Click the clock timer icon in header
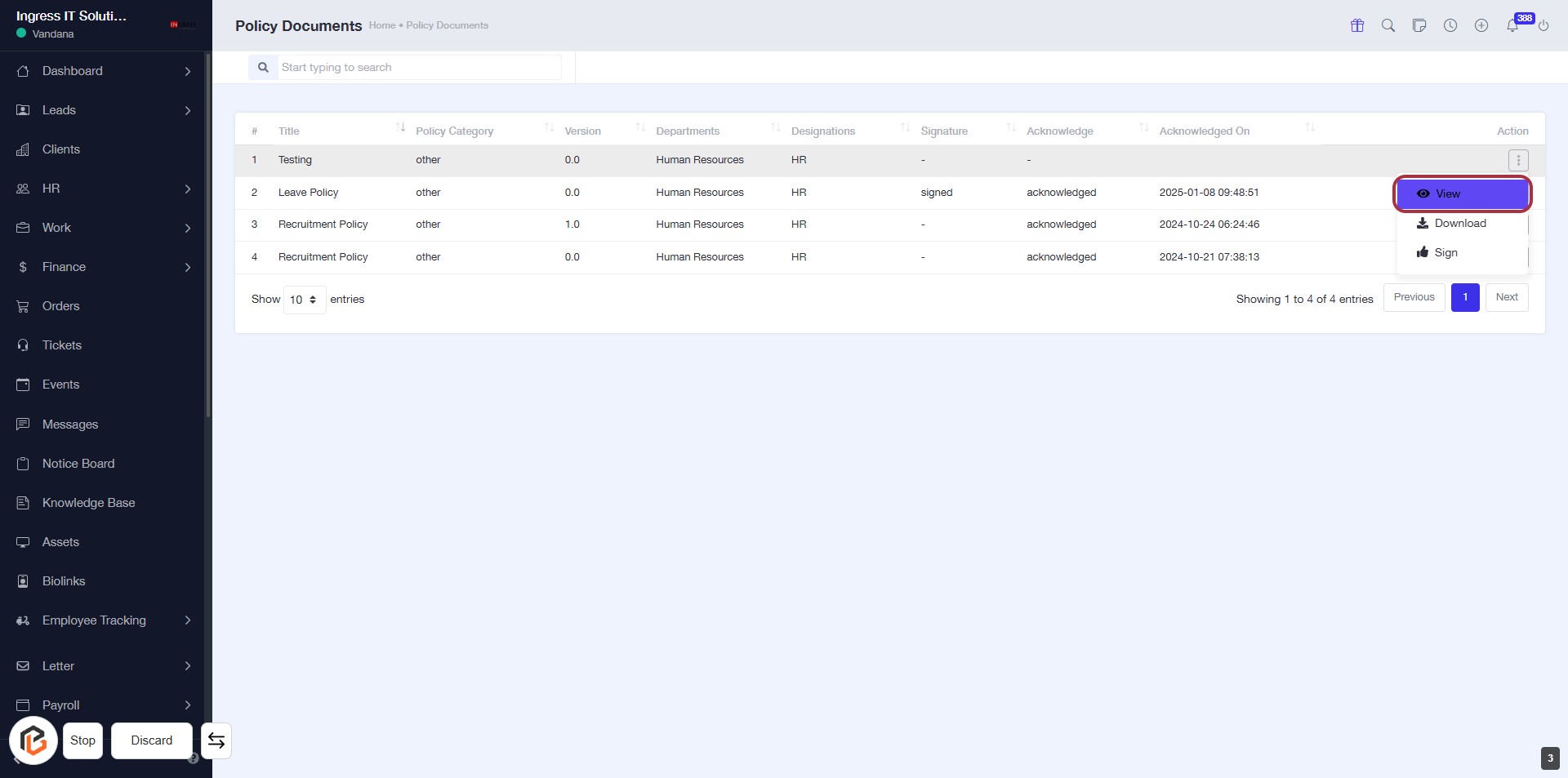 [x=1450, y=25]
